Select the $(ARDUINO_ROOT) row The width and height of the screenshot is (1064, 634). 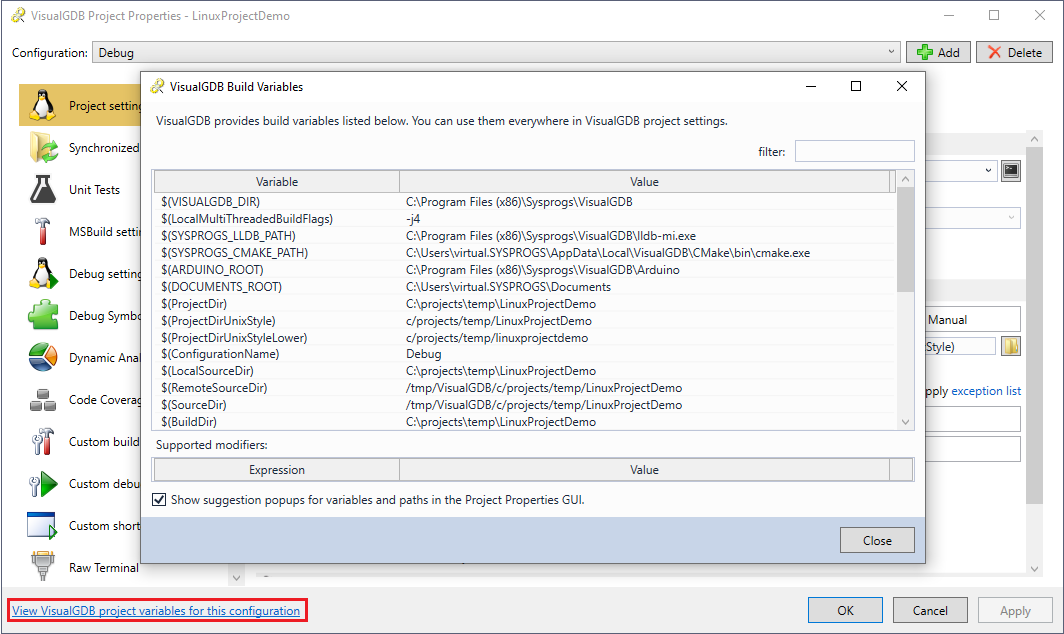click(x=525, y=269)
